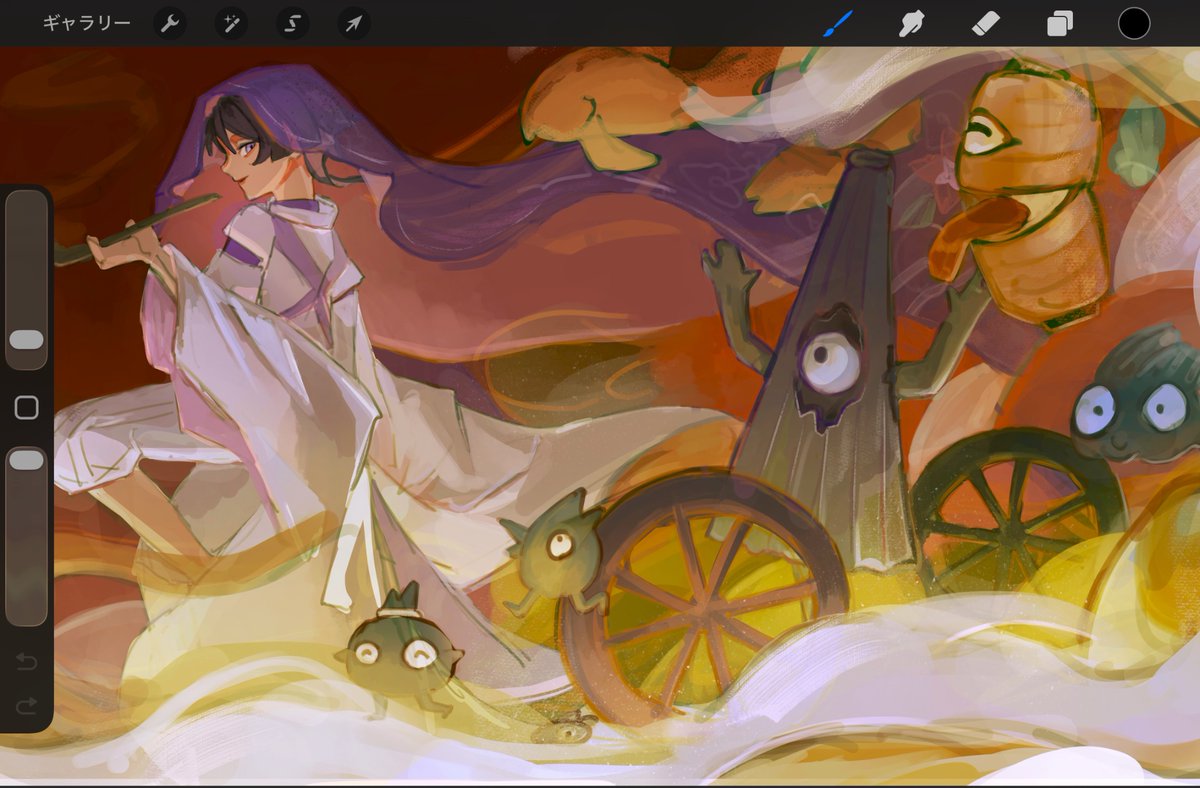Screen dimensions: 1200x788
Task: Select the Transform arrow tool
Action: [x=354, y=24]
